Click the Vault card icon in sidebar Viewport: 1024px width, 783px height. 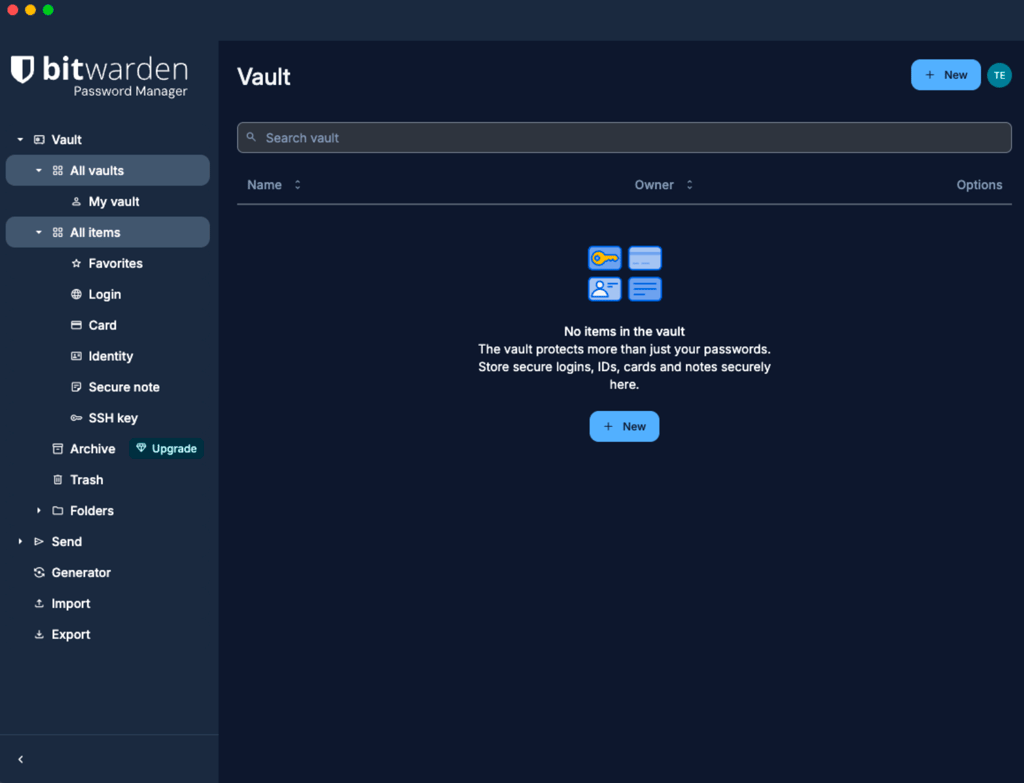pyautogui.click(x=39, y=140)
